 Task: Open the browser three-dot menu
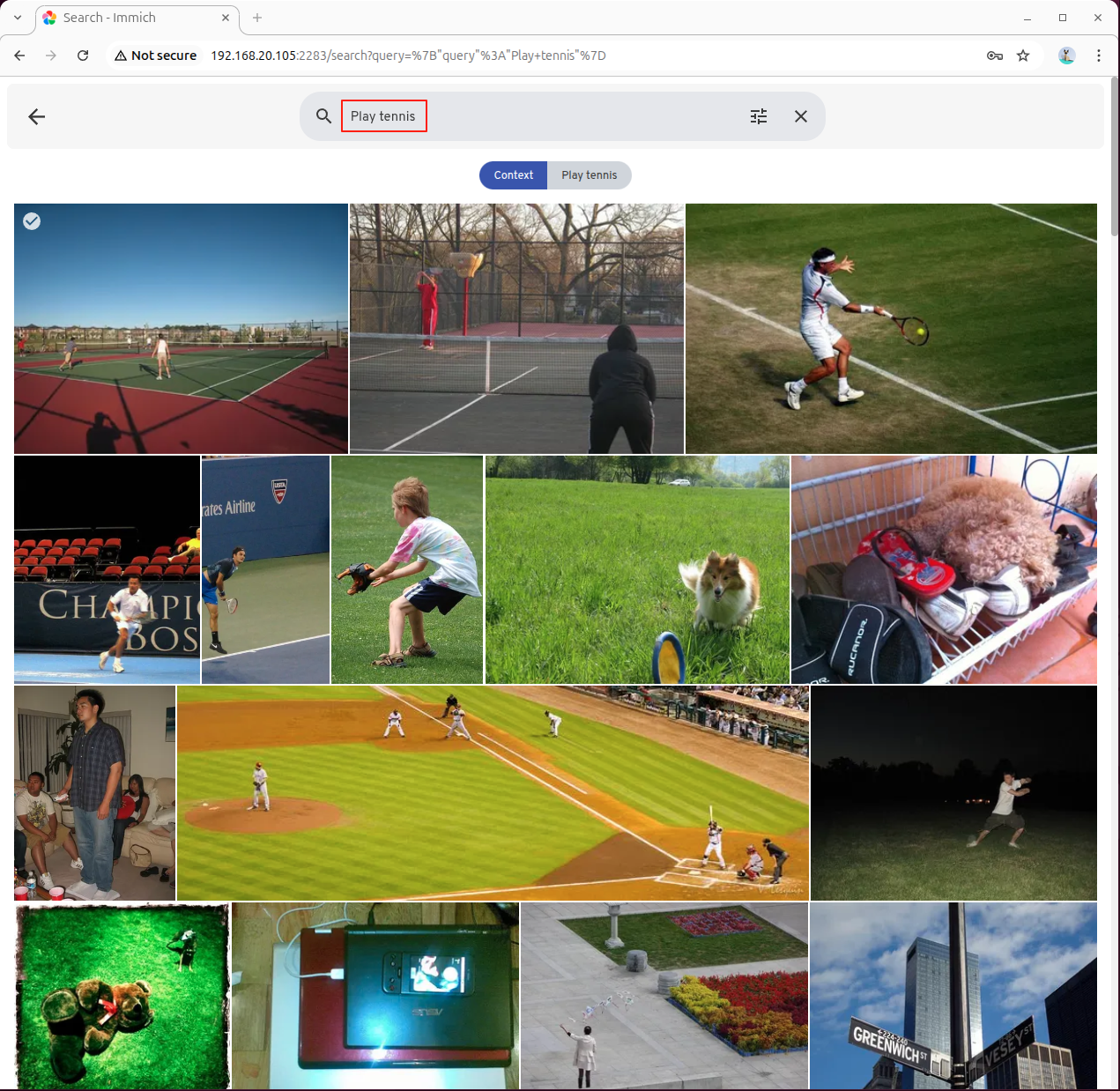[1098, 56]
